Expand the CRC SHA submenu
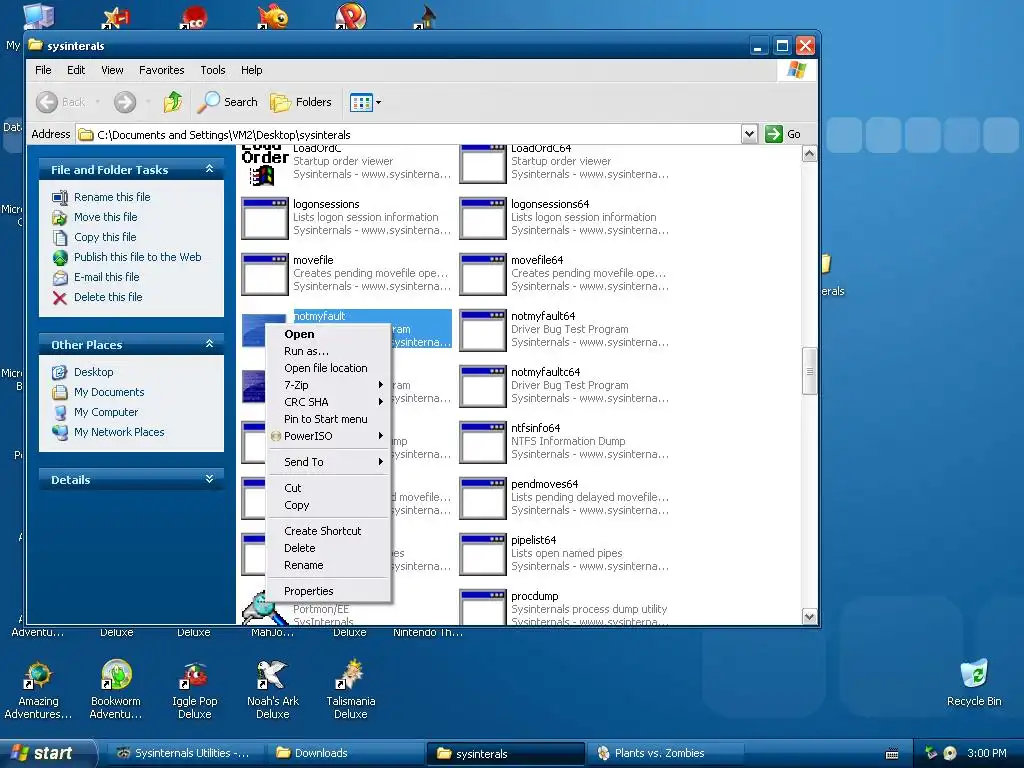Screen dimensions: 1024x768 coord(328,402)
